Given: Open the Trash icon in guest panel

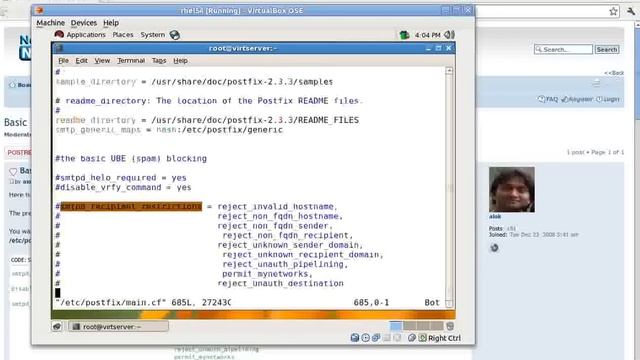Looking at the screenshot, I should coord(450,326).
